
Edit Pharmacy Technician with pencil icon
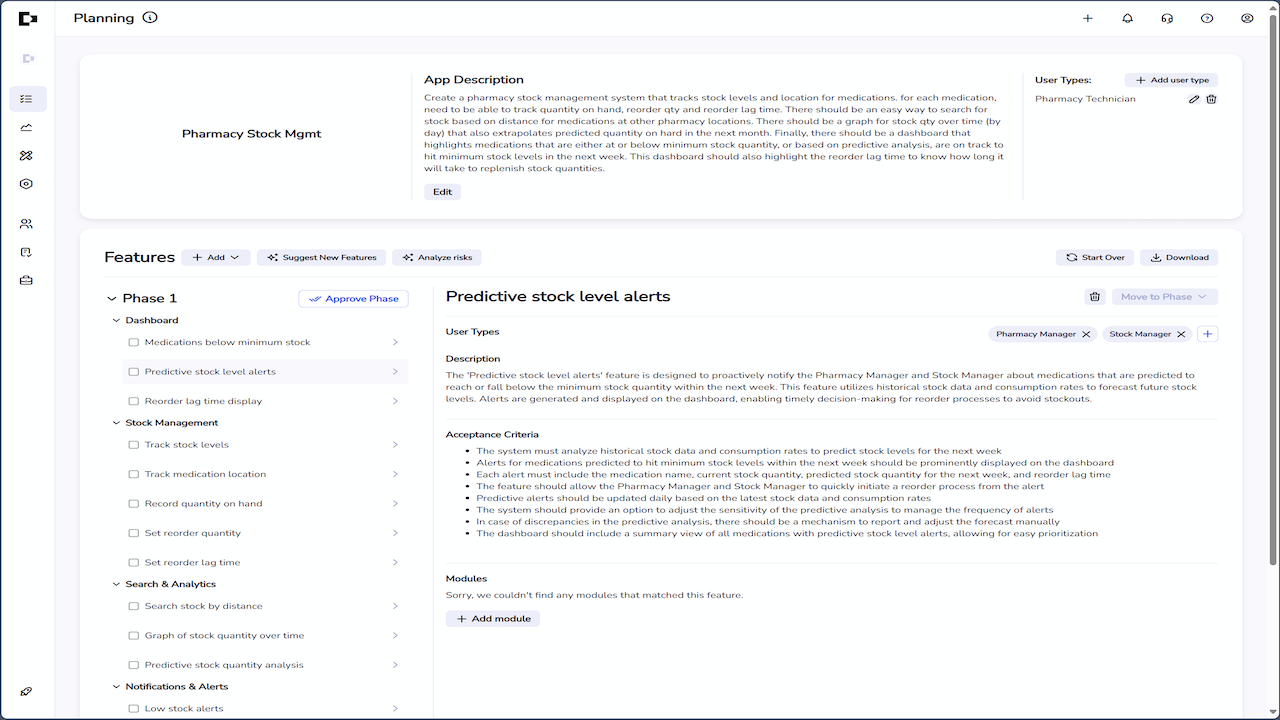pyautogui.click(x=1194, y=99)
